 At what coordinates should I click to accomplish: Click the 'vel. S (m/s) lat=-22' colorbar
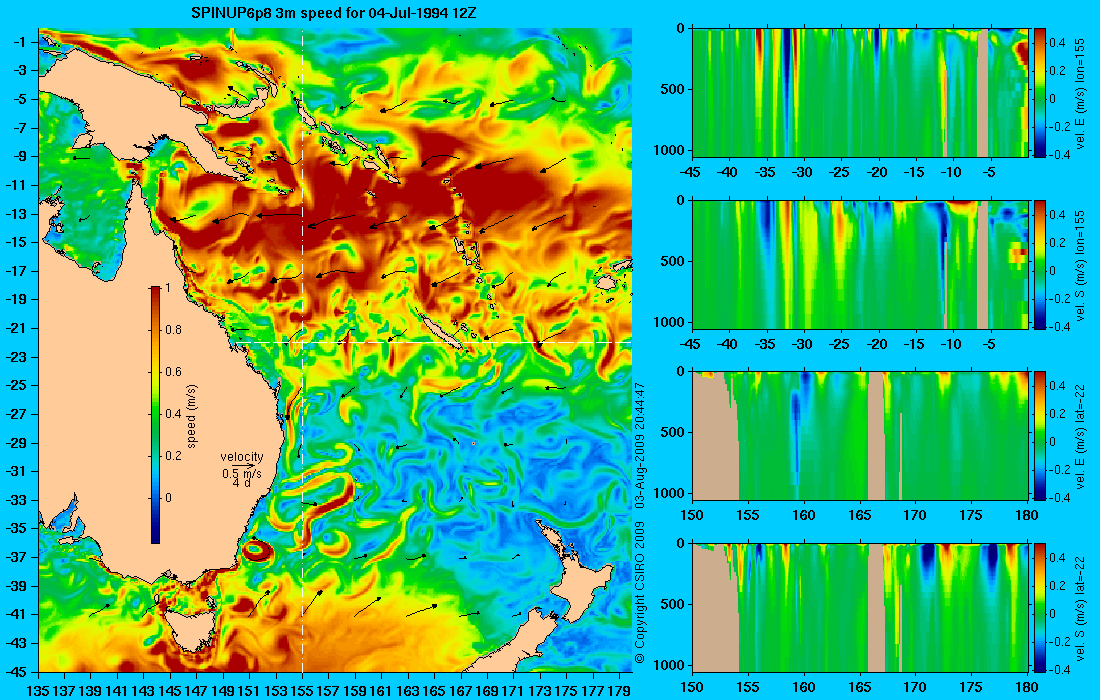pyautogui.click(x=1040, y=607)
